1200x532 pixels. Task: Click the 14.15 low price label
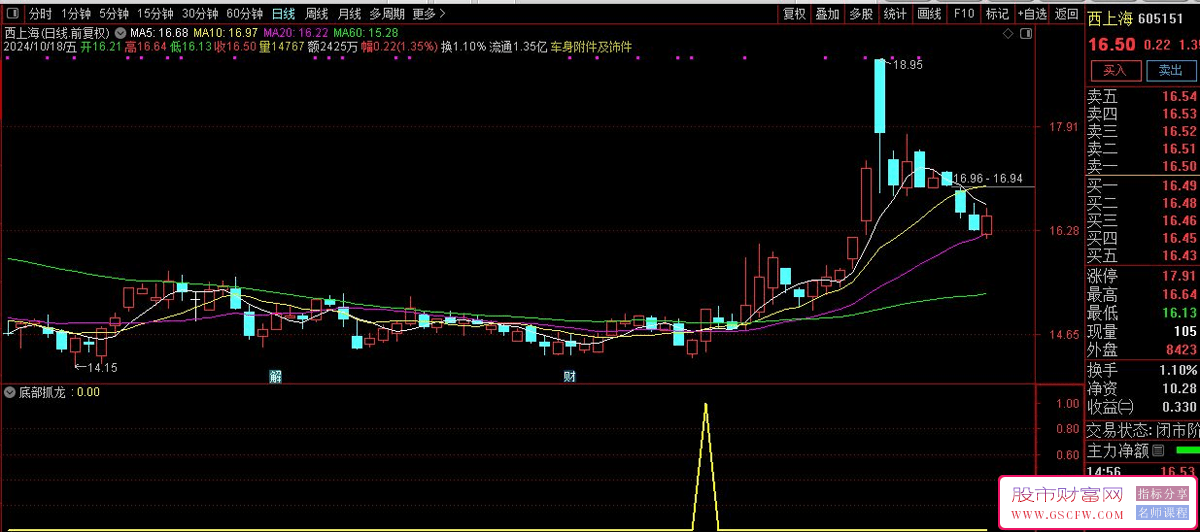coord(102,368)
